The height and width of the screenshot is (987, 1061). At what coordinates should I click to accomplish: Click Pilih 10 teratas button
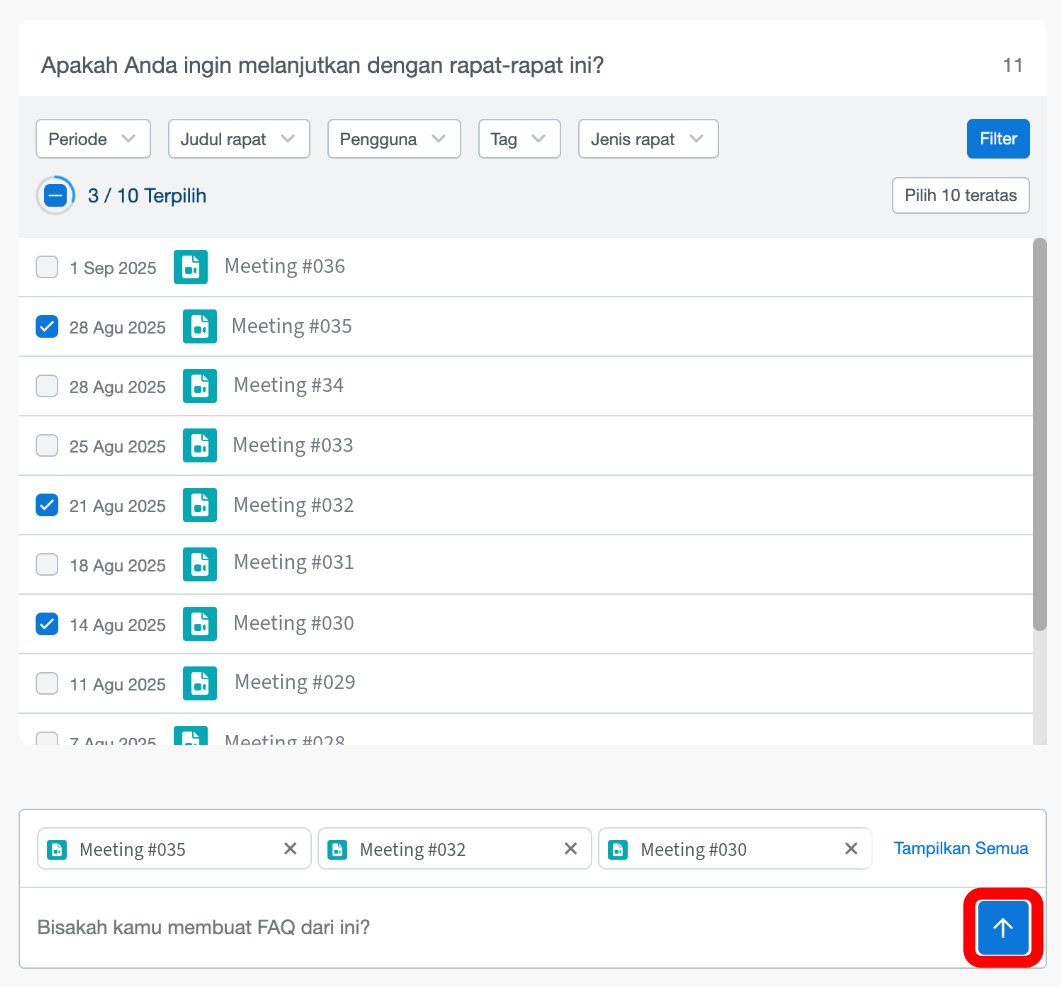point(961,196)
